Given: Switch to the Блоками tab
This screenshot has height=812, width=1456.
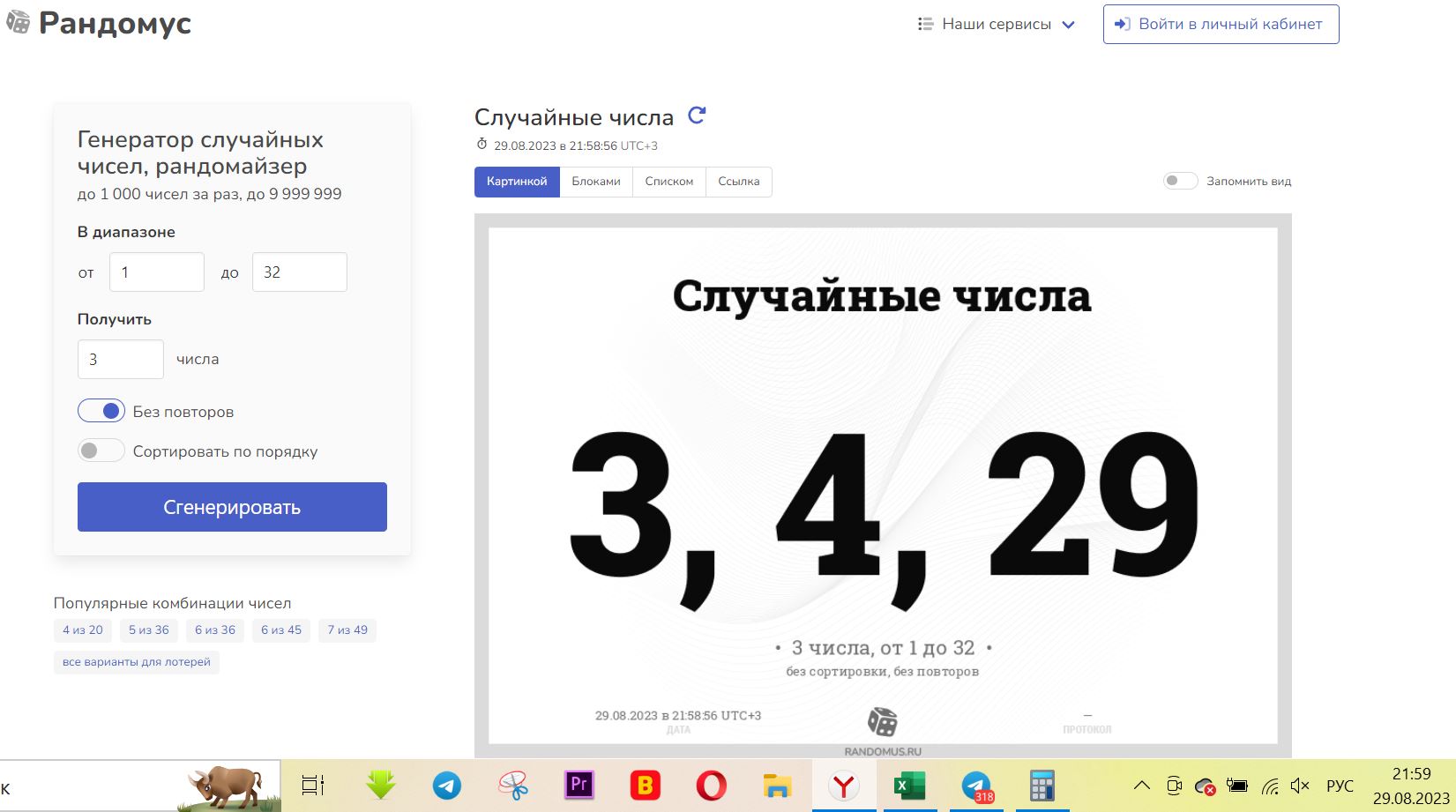Looking at the screenshot, I should (596, 182).
